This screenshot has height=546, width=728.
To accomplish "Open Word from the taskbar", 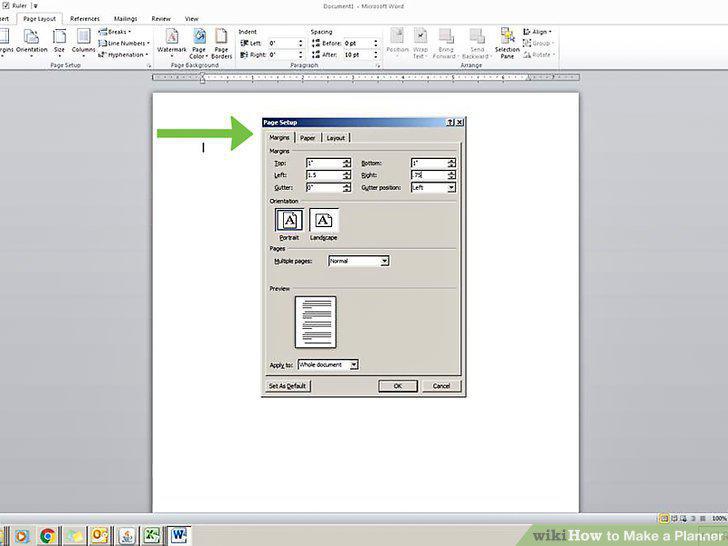I will (179, 536).
